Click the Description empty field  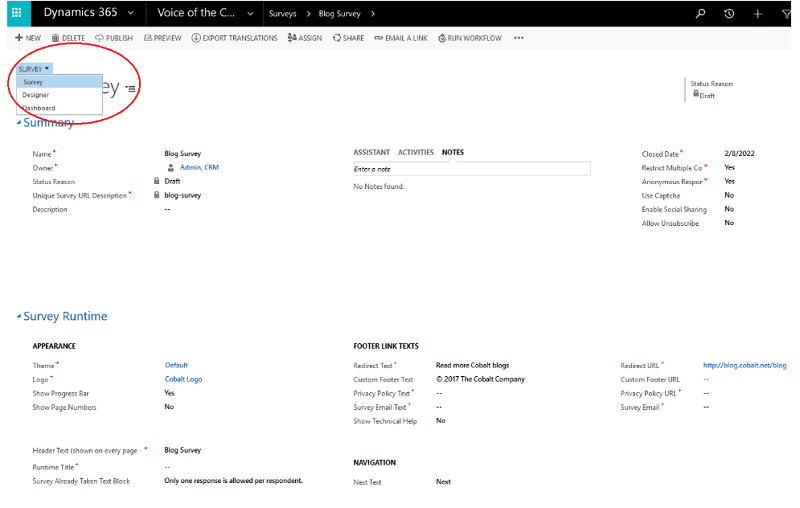click(x=167, y=209)
